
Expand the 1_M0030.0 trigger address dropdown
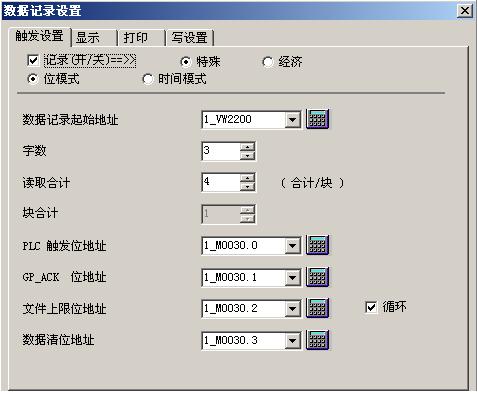pos(292,246)
